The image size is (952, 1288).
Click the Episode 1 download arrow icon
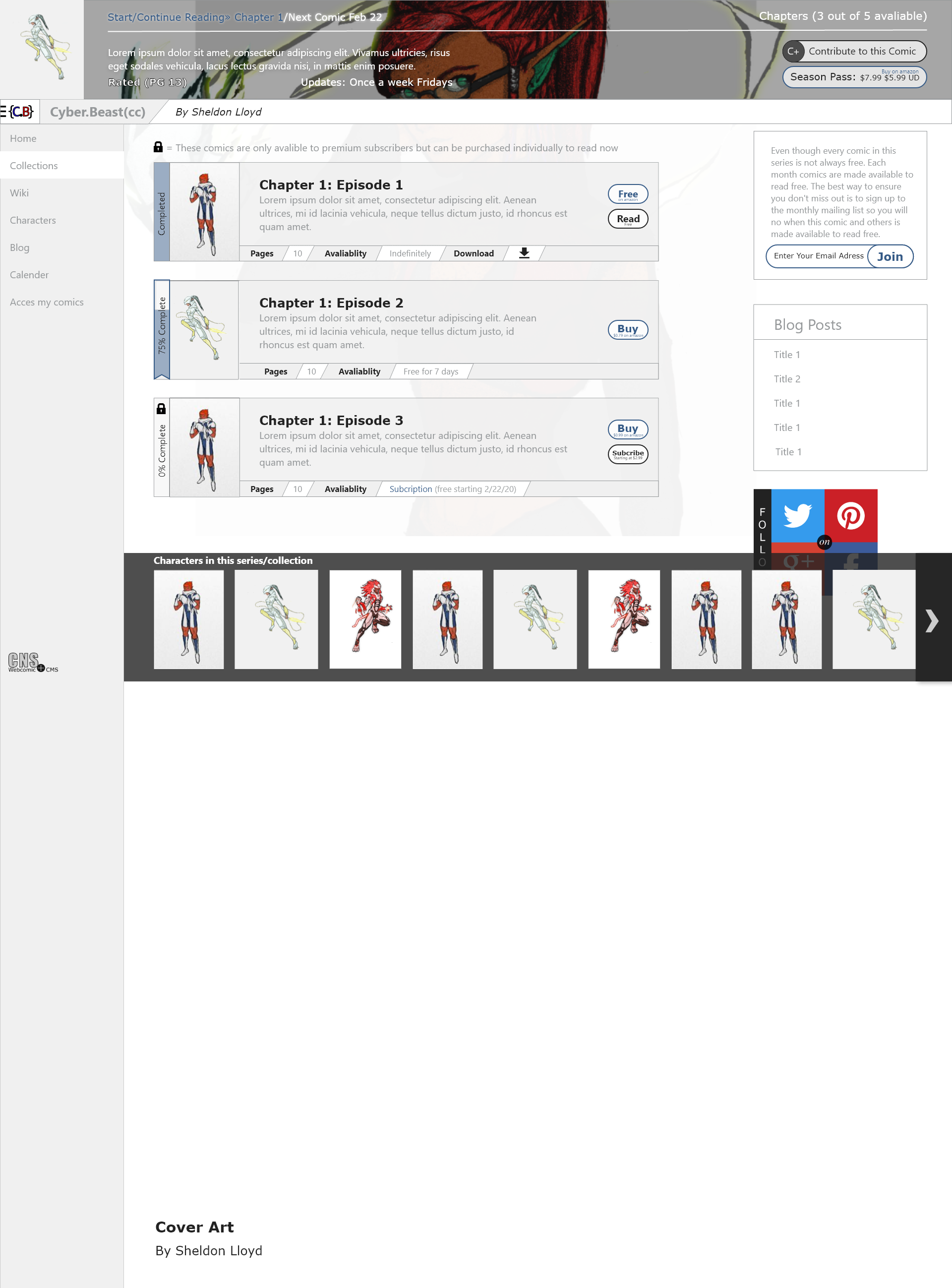(x=524, y=253)
